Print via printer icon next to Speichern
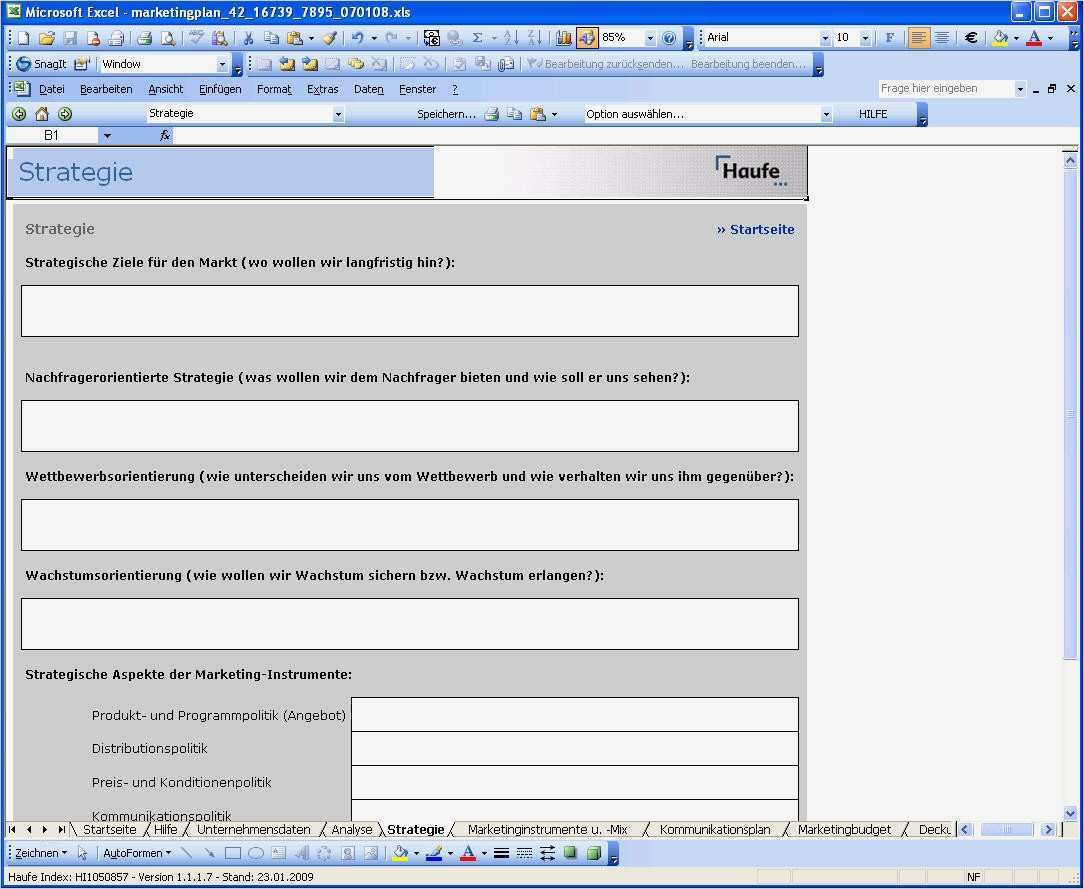This screenshot has width=1084, height=889. click(x=492, y=114)
